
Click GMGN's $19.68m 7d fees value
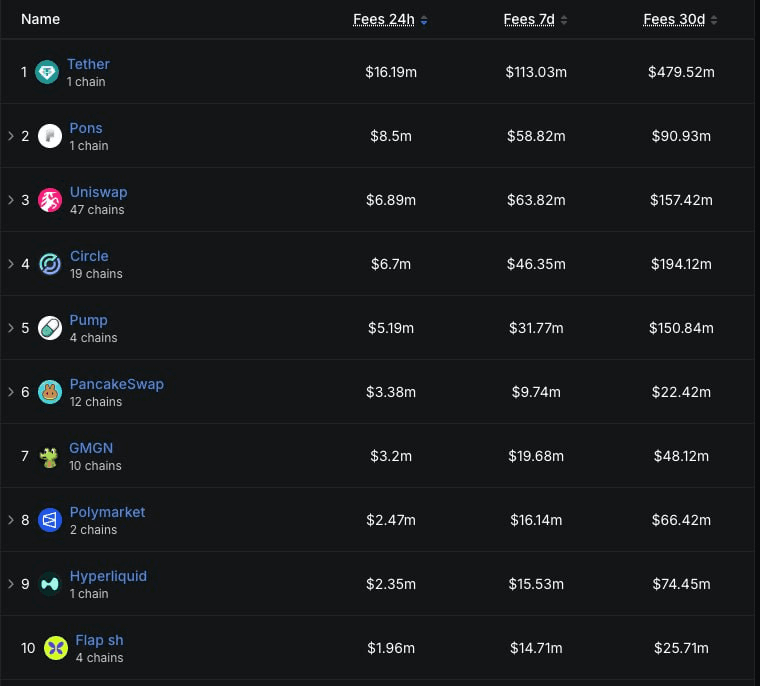click(536, 456)
